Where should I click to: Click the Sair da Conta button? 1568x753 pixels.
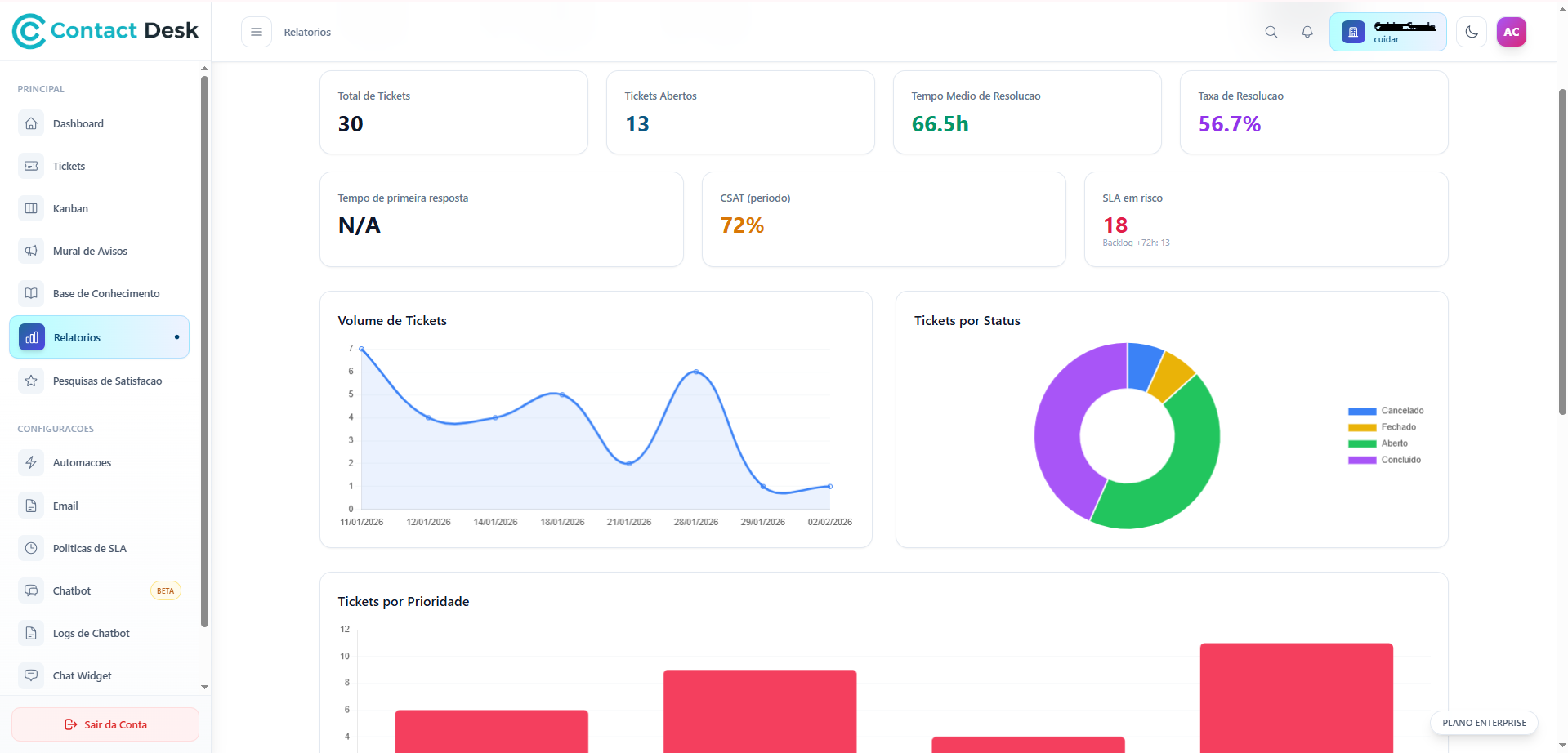(x=105, y=724)
